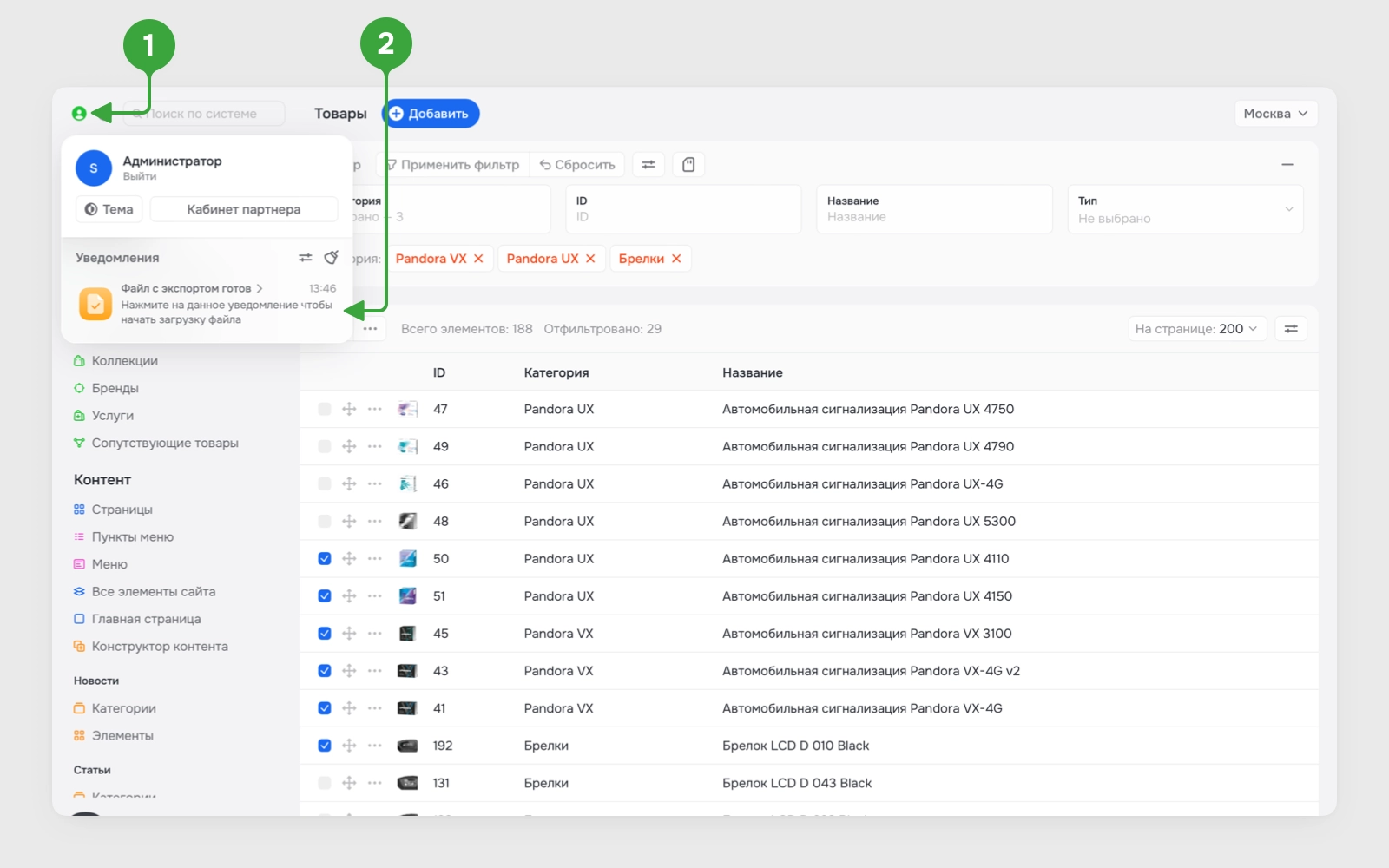Open Бренды in the sidebar
1389x868 pixels.
tap(115, 388)
